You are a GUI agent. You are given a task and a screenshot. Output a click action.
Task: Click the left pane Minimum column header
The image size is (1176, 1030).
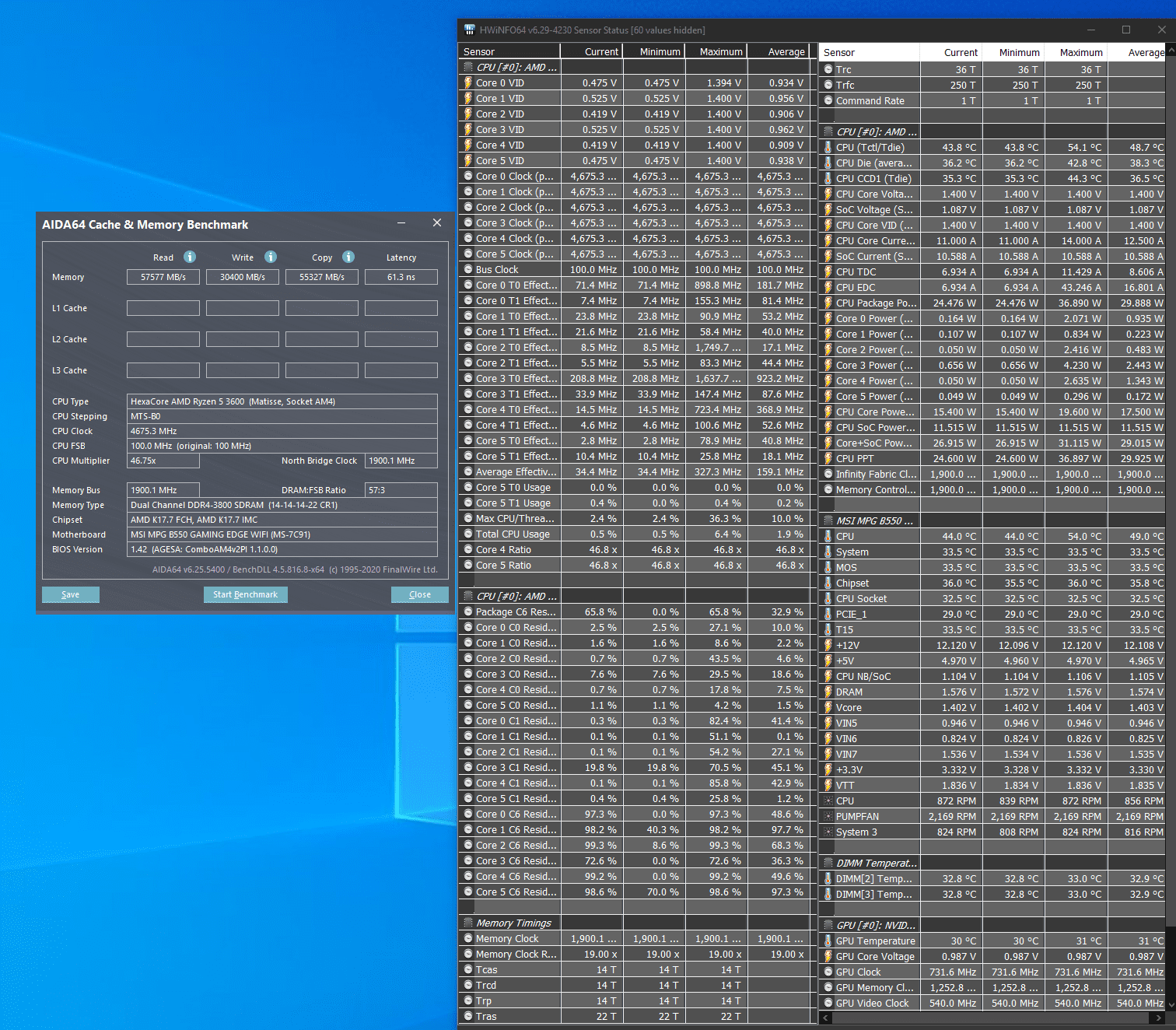tap(654, 51)
